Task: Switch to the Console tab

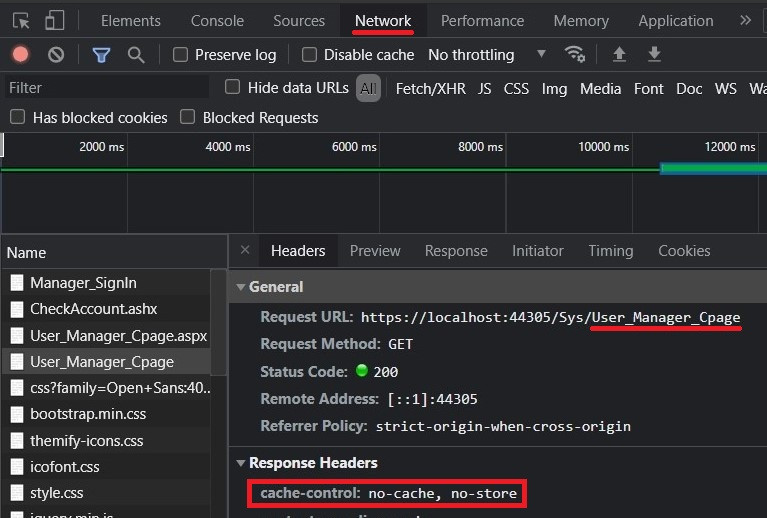Action: point(217,21)
